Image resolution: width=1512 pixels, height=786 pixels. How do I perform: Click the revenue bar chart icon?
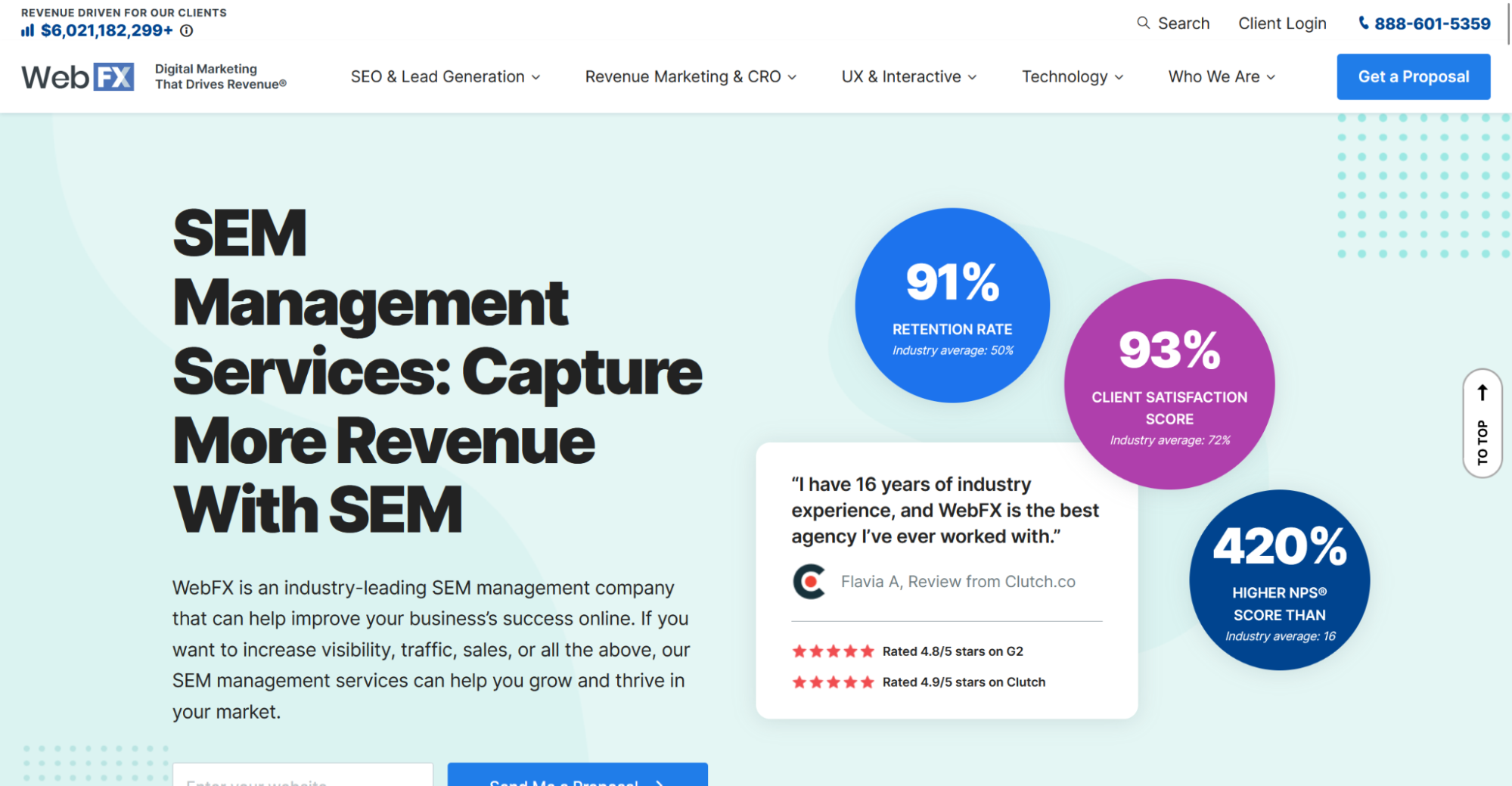[28, 30]
